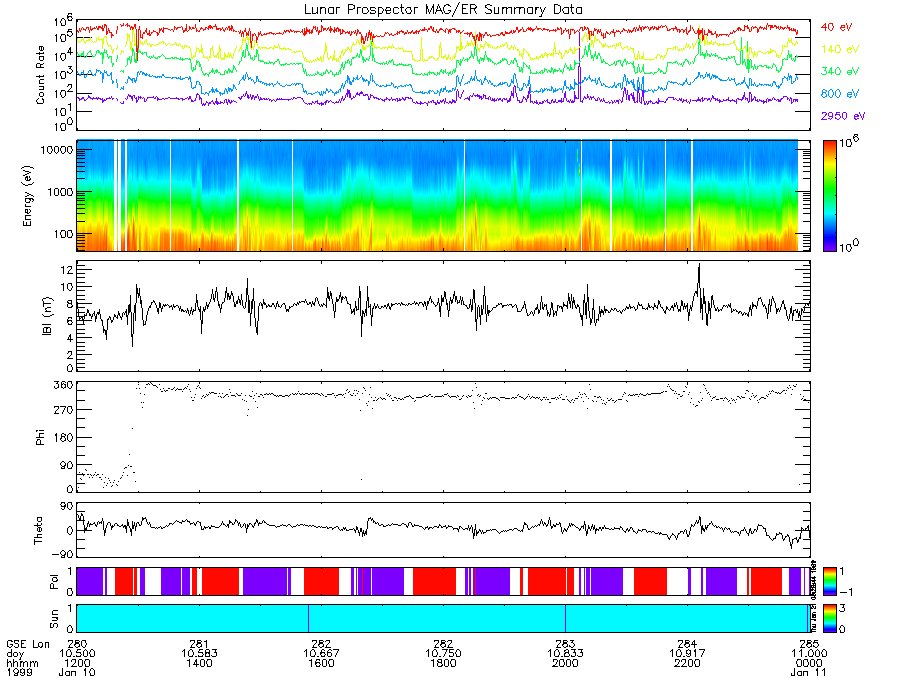
Task: Click the '180' tick on the Phi axis
Action: tap(63, 438)
